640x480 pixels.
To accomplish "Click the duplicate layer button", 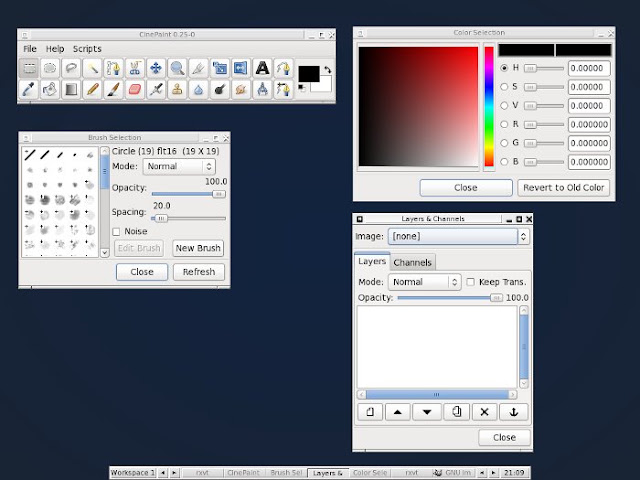I will (456, 412).
